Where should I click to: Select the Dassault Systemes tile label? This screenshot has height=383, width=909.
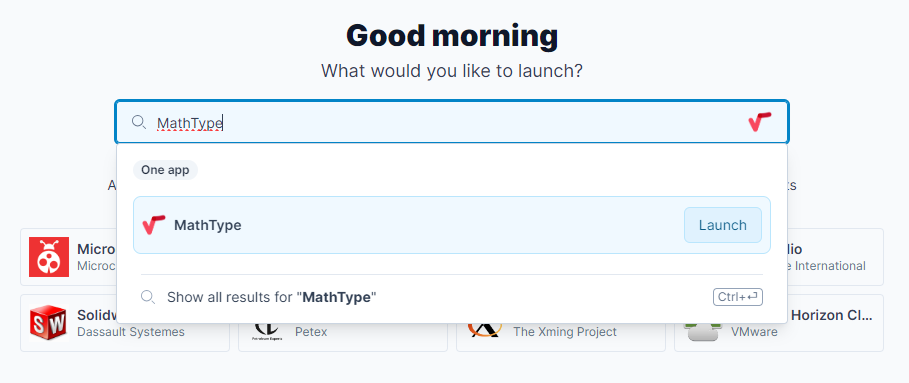(x=130, y=332)
